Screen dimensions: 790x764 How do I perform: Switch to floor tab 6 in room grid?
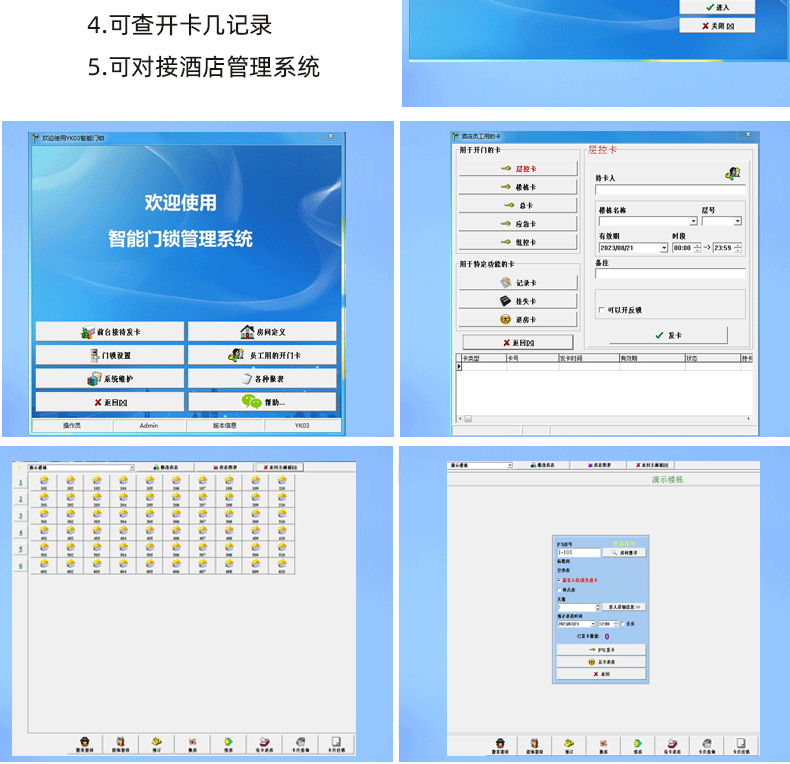(x=20, y=566)
